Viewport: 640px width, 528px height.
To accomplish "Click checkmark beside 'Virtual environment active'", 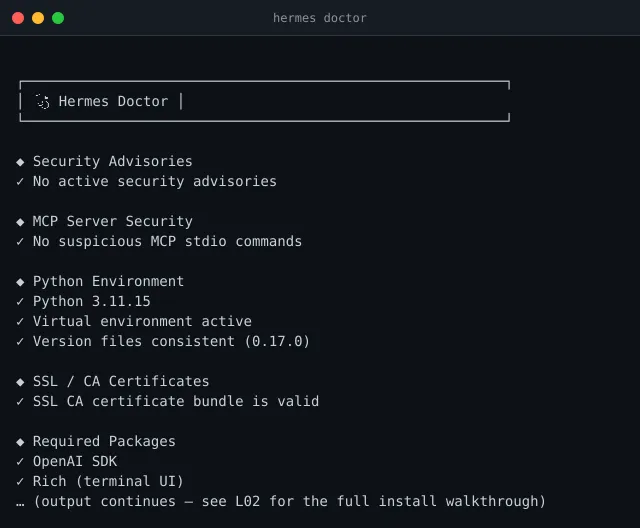I will (x=20, y=322).
